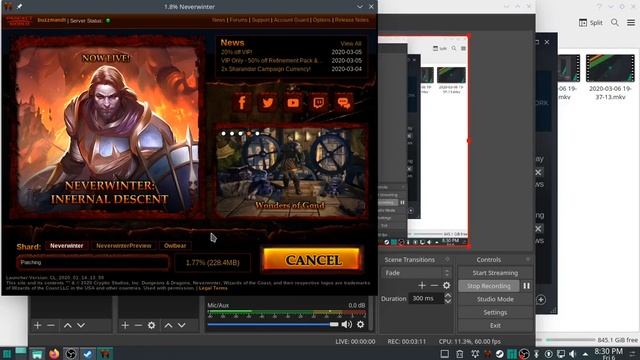The width and height of the screenshot is (640, 360).
Task: Mute the Mic/Aux speaker icon in OBS
Action: 347,324
